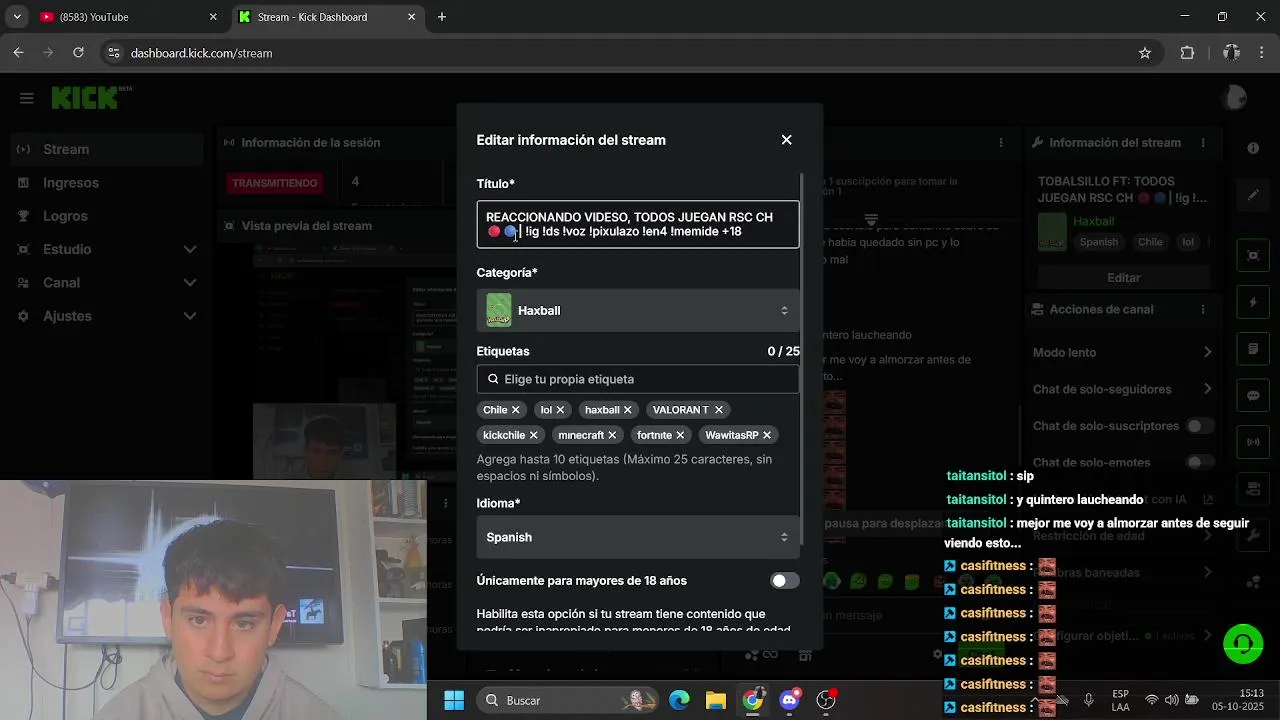Screen dimensions: 1280x720
Task: Click the dialog's vertical scrollbar
Action: pyautogui.click(x=802, y=360)
